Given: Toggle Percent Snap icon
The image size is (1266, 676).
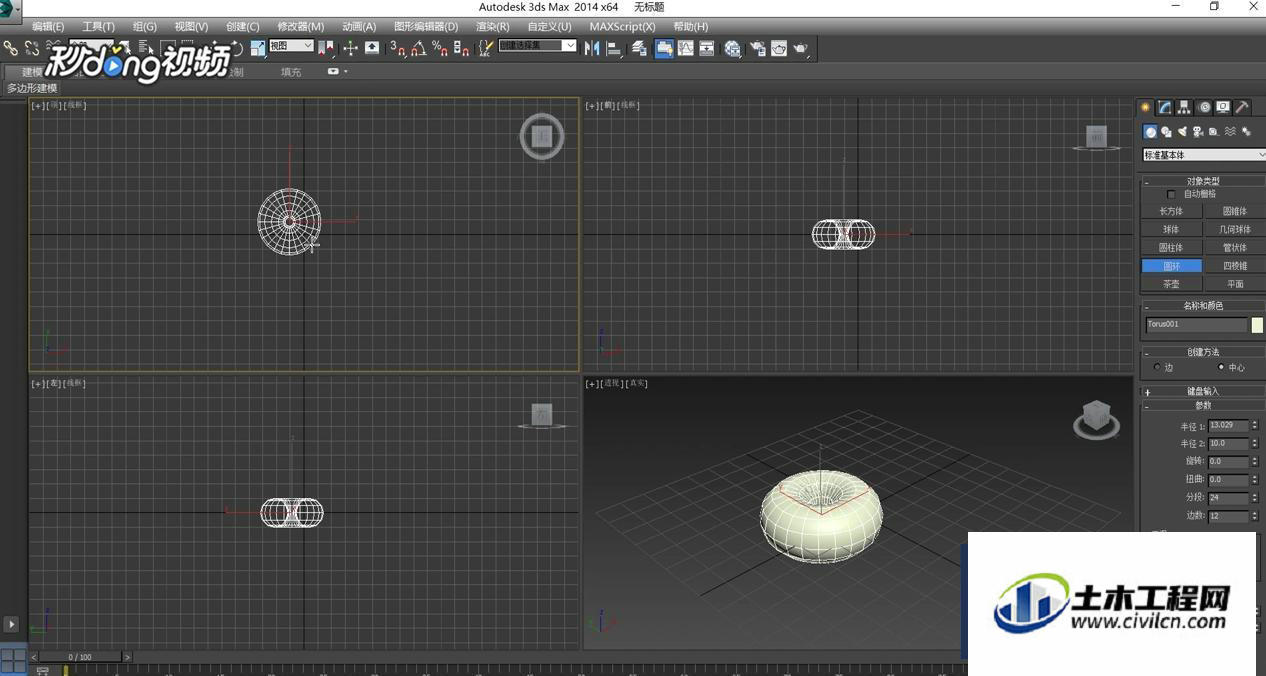Looking at the screenshot, I should tap(439, 47).
